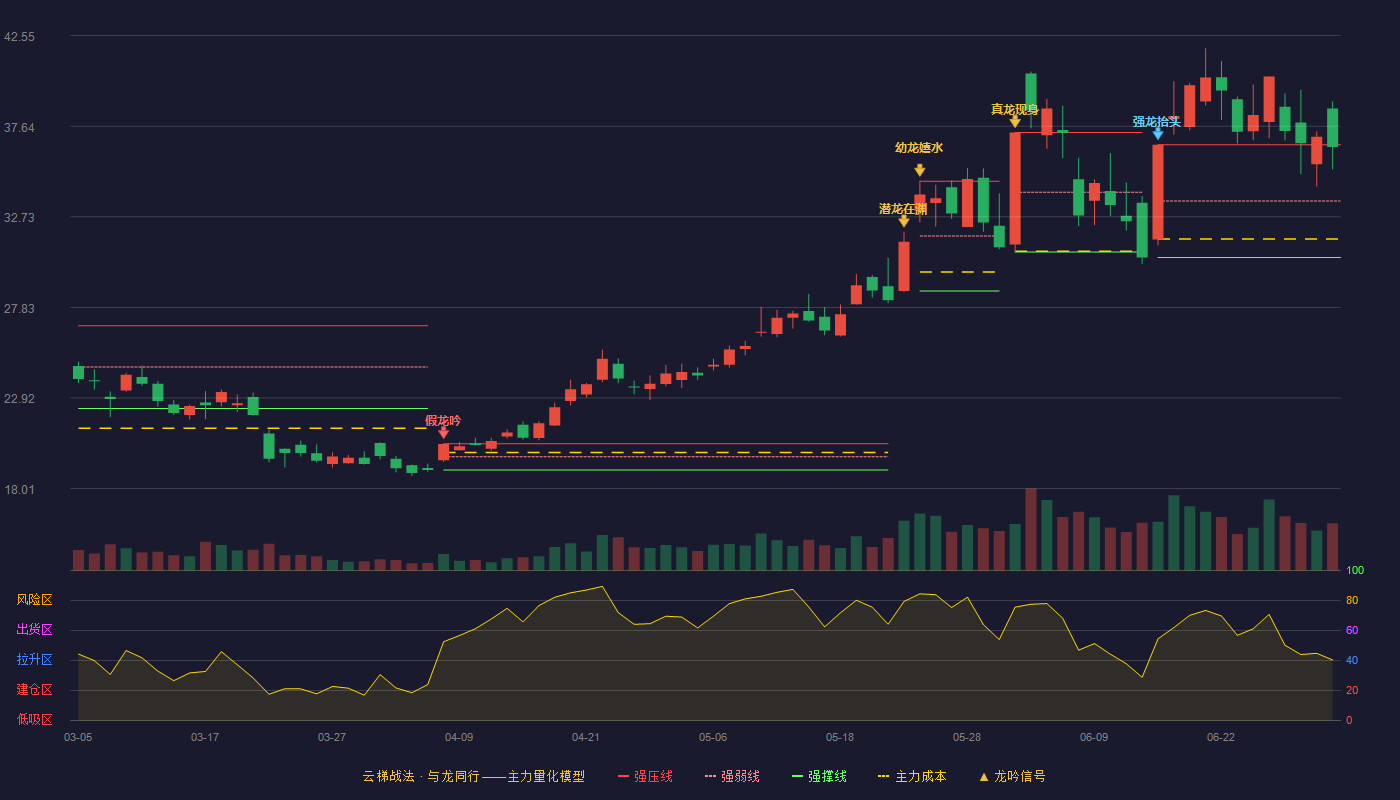The width and height of the screenshot is (1400, 800).
Task: Click the 幼龙嬉水 signal label
Action: (919, 147)
